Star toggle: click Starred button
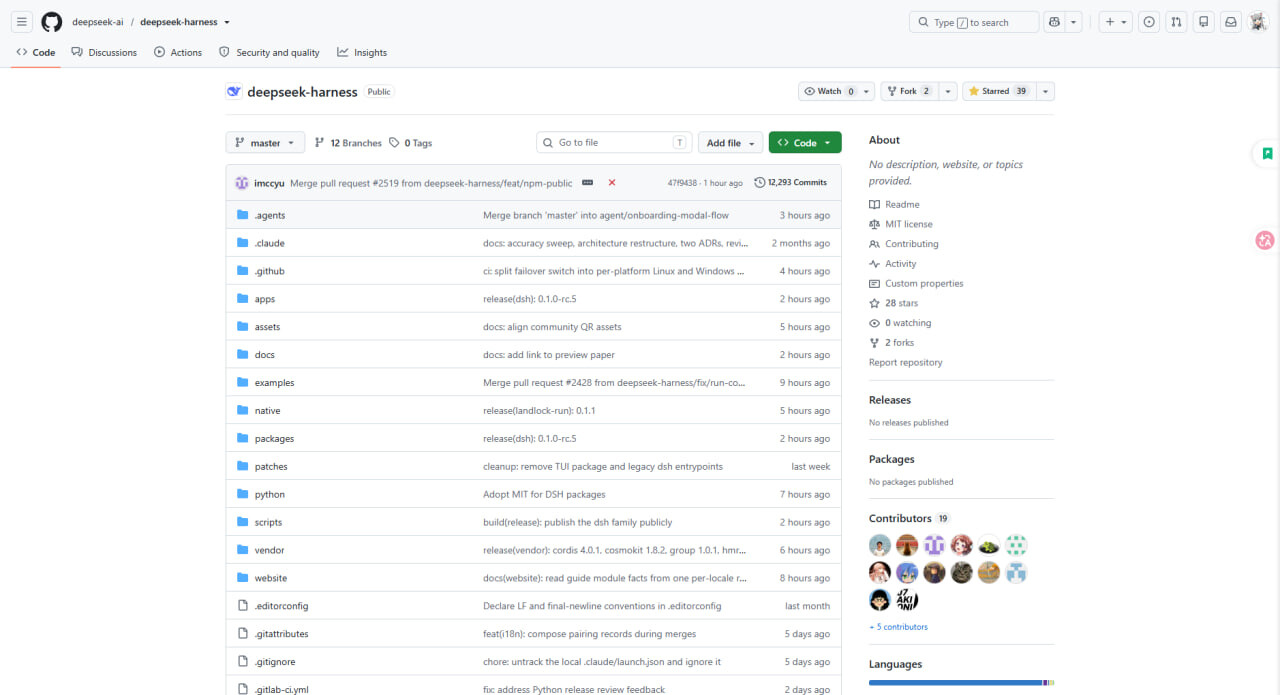The height and width of the screenshot is (695, 1280). (998, 91)
